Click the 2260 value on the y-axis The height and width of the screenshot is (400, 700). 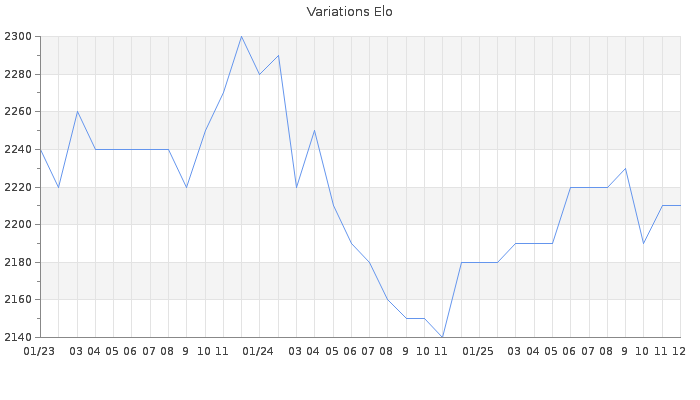click(x=18, y=112)
